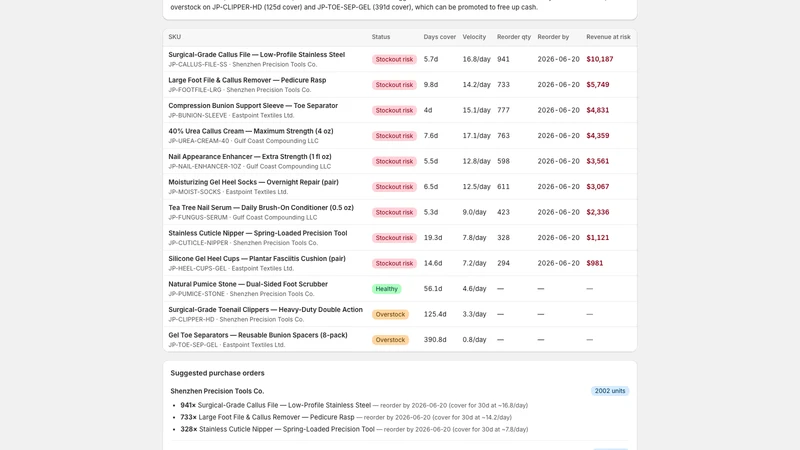The height and width of the screenshot is (450, 800).
Task: Select Surgical-Grade Toenail Clippers row title
Action: pos(265,310)
